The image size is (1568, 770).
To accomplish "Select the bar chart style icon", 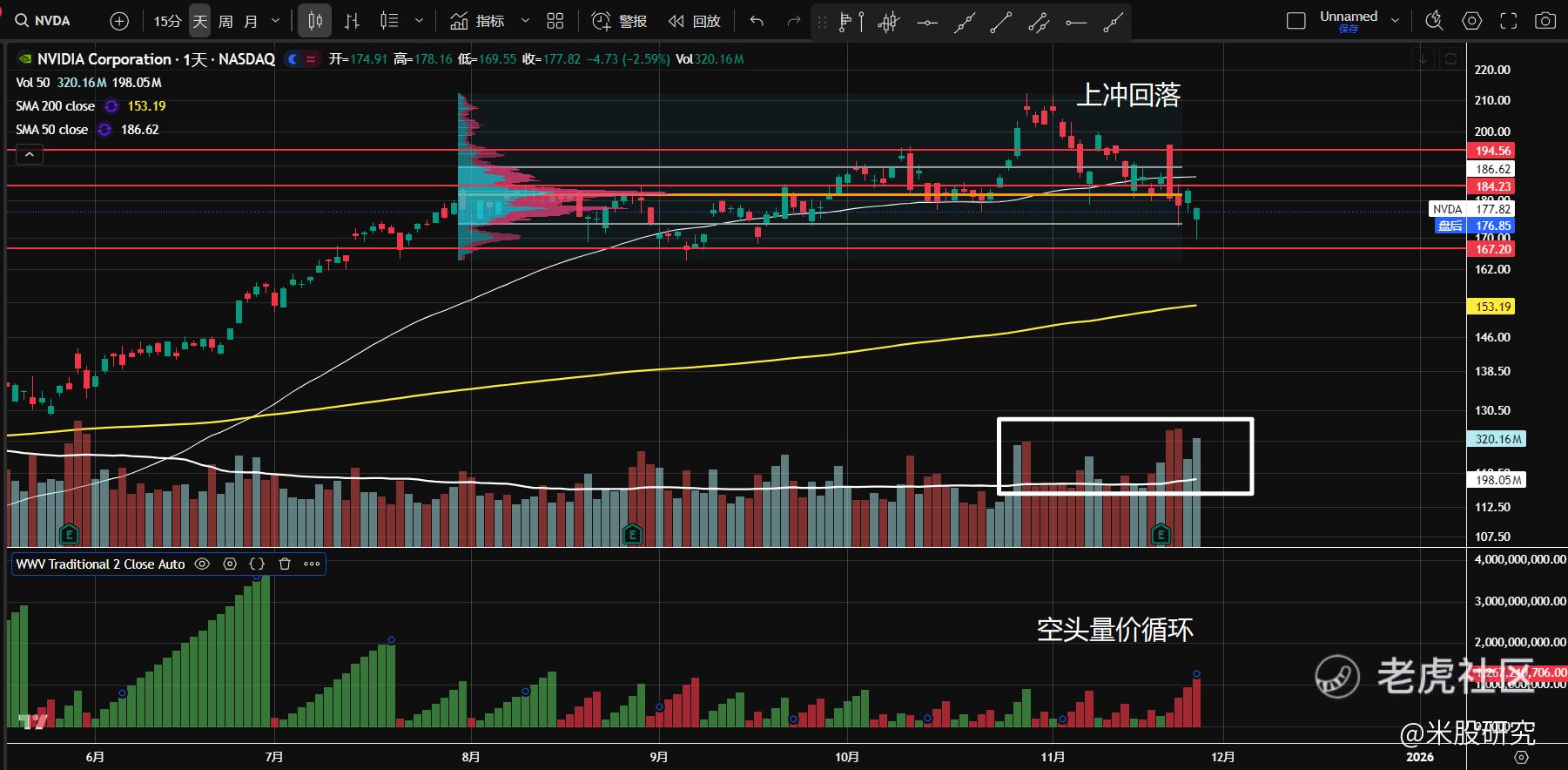I will tap(352, 21).
